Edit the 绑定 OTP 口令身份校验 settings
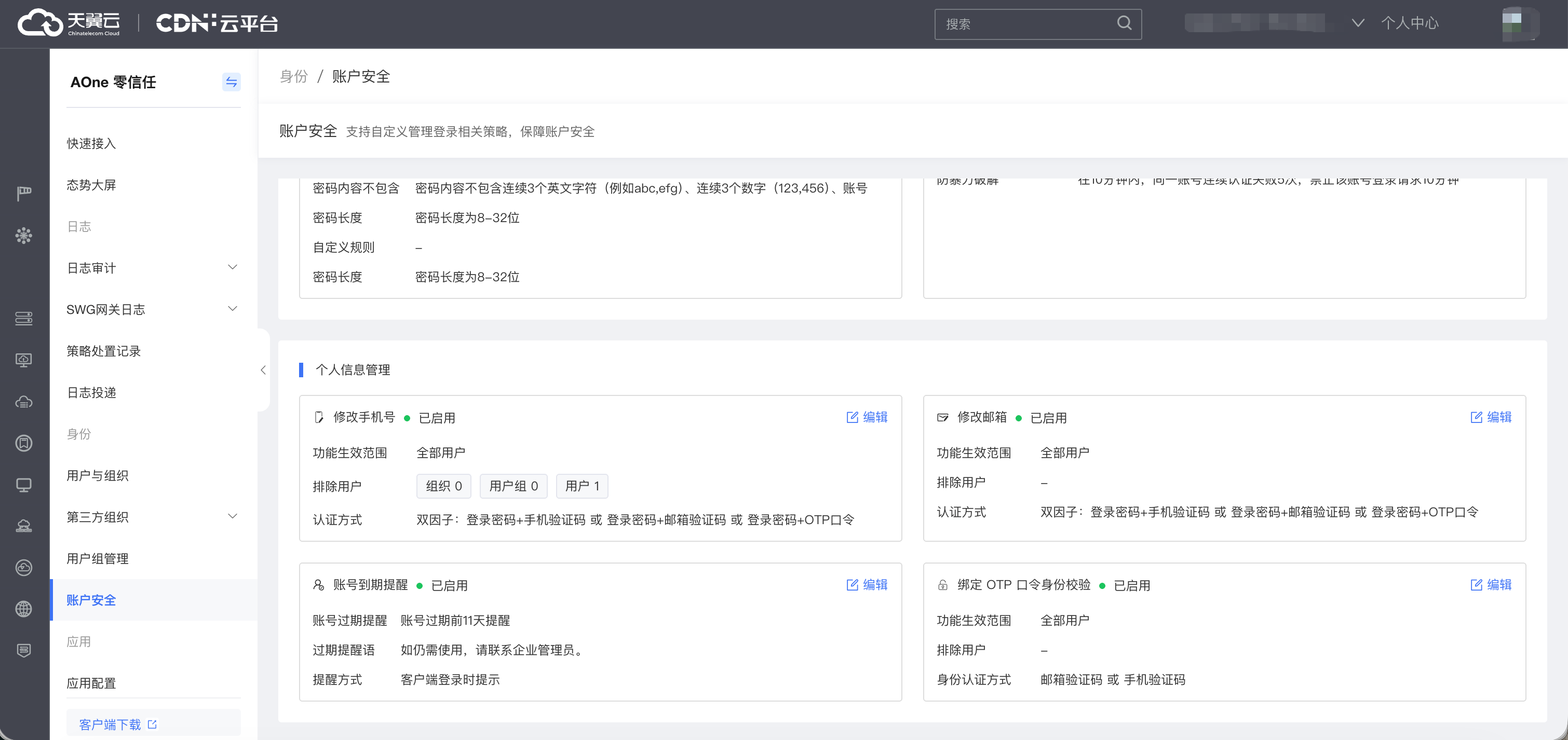The height and width of the screenshot is (740, 1568). click(1491, 584)
